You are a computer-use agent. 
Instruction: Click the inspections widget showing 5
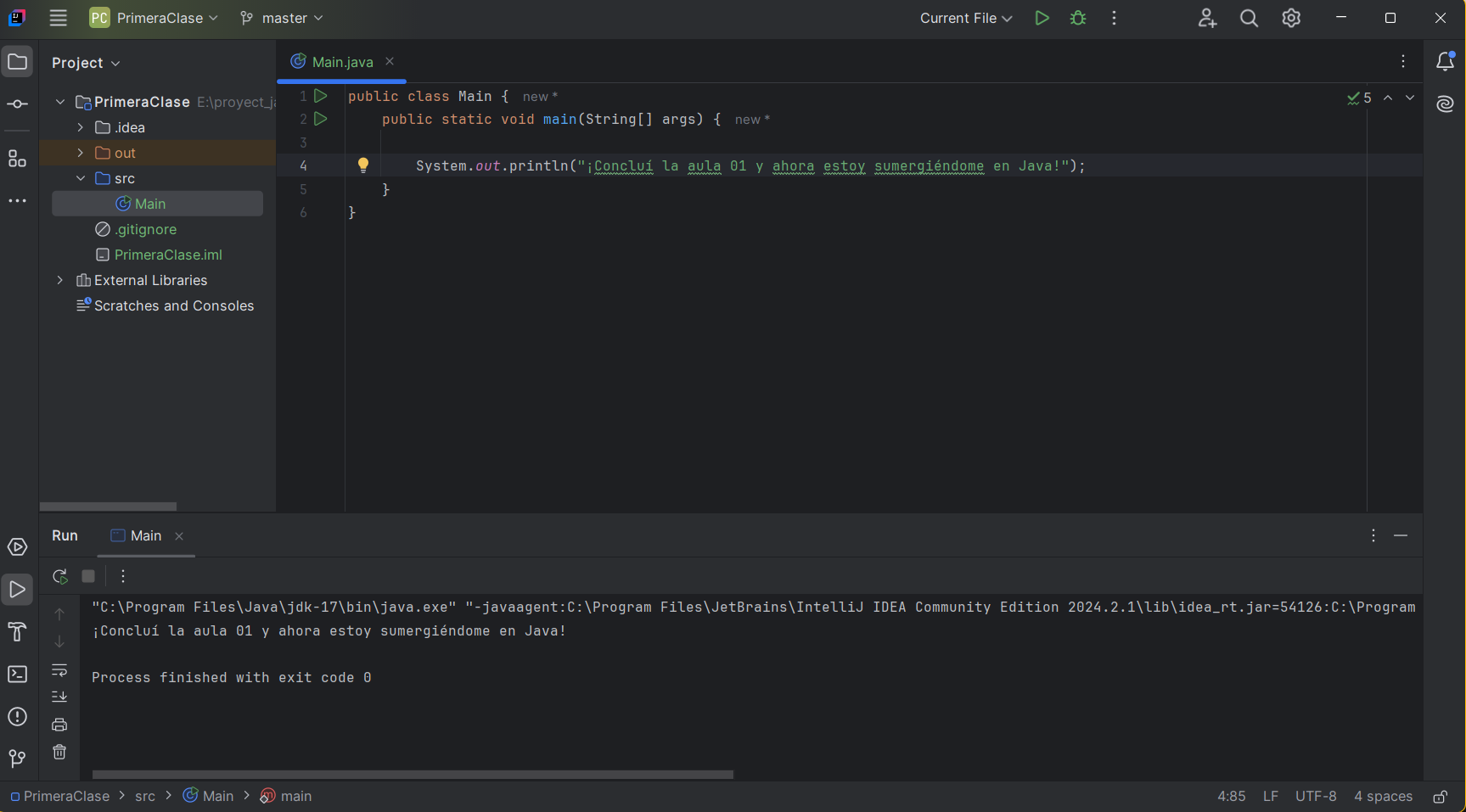[1359, 98]
